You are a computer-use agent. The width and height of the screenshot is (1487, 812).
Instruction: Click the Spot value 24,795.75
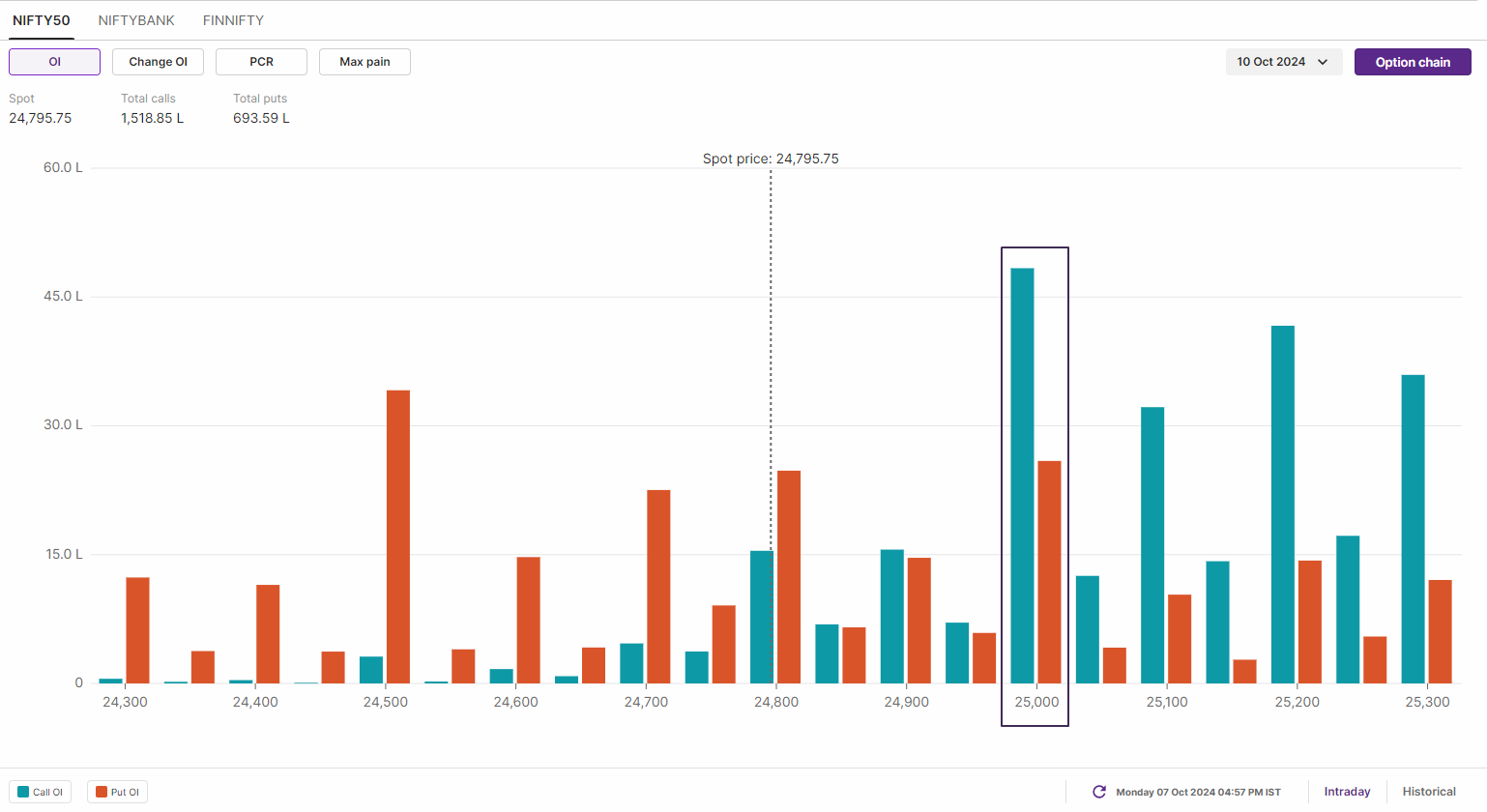click(x=41, y=118)
